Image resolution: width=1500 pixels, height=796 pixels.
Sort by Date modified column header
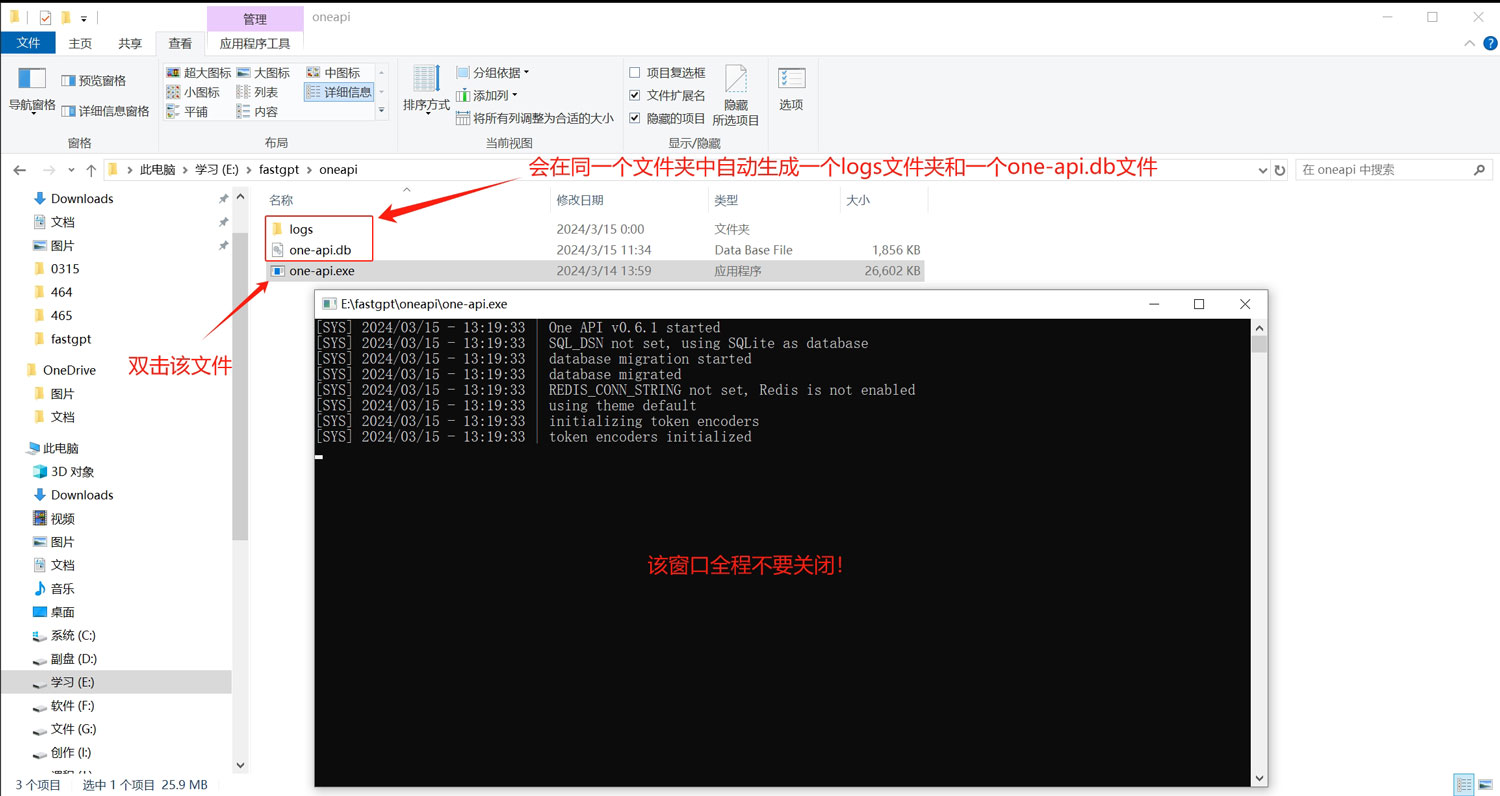click(x=630, y=200)
